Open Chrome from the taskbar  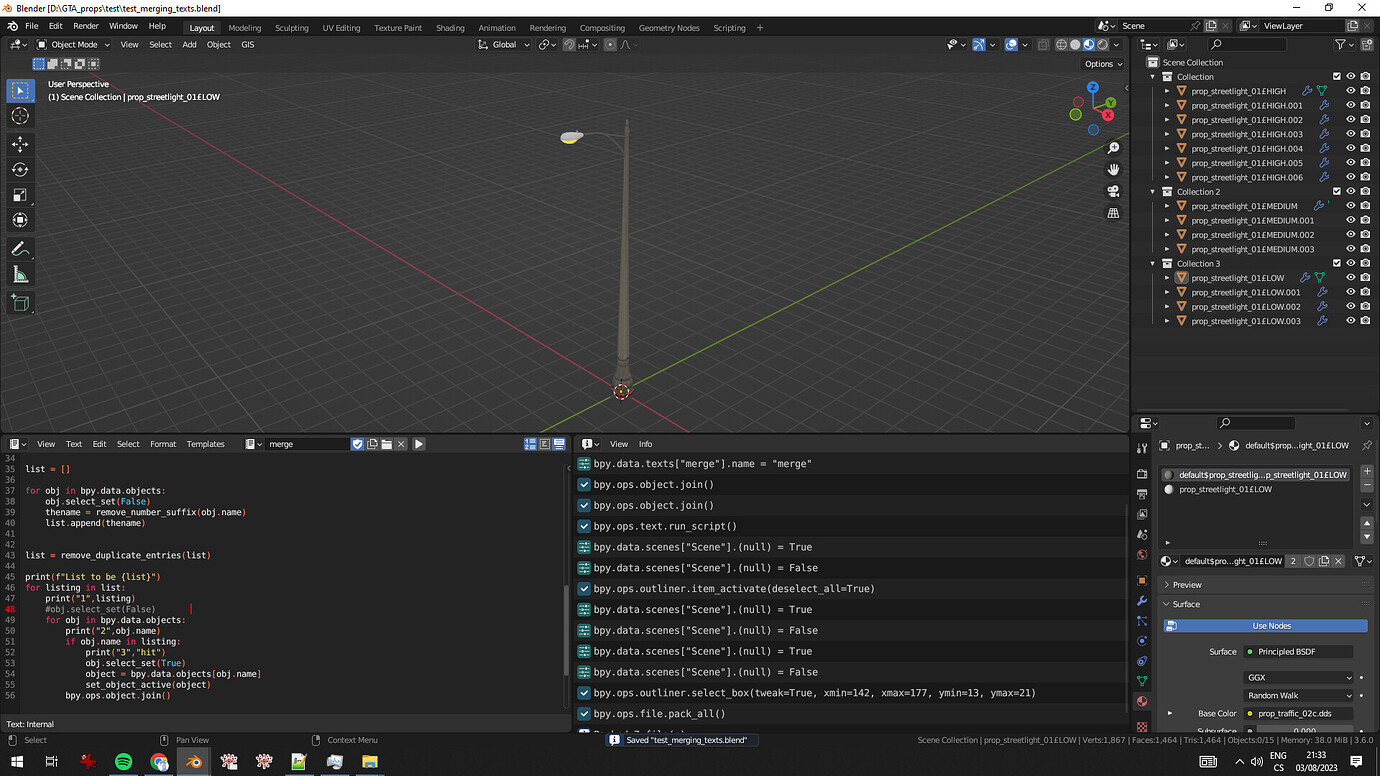pos(159,762)
